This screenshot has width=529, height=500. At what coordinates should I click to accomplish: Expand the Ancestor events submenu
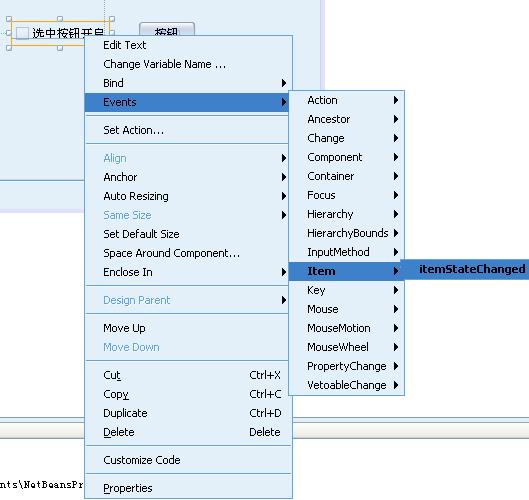click(x=346, y=119)
